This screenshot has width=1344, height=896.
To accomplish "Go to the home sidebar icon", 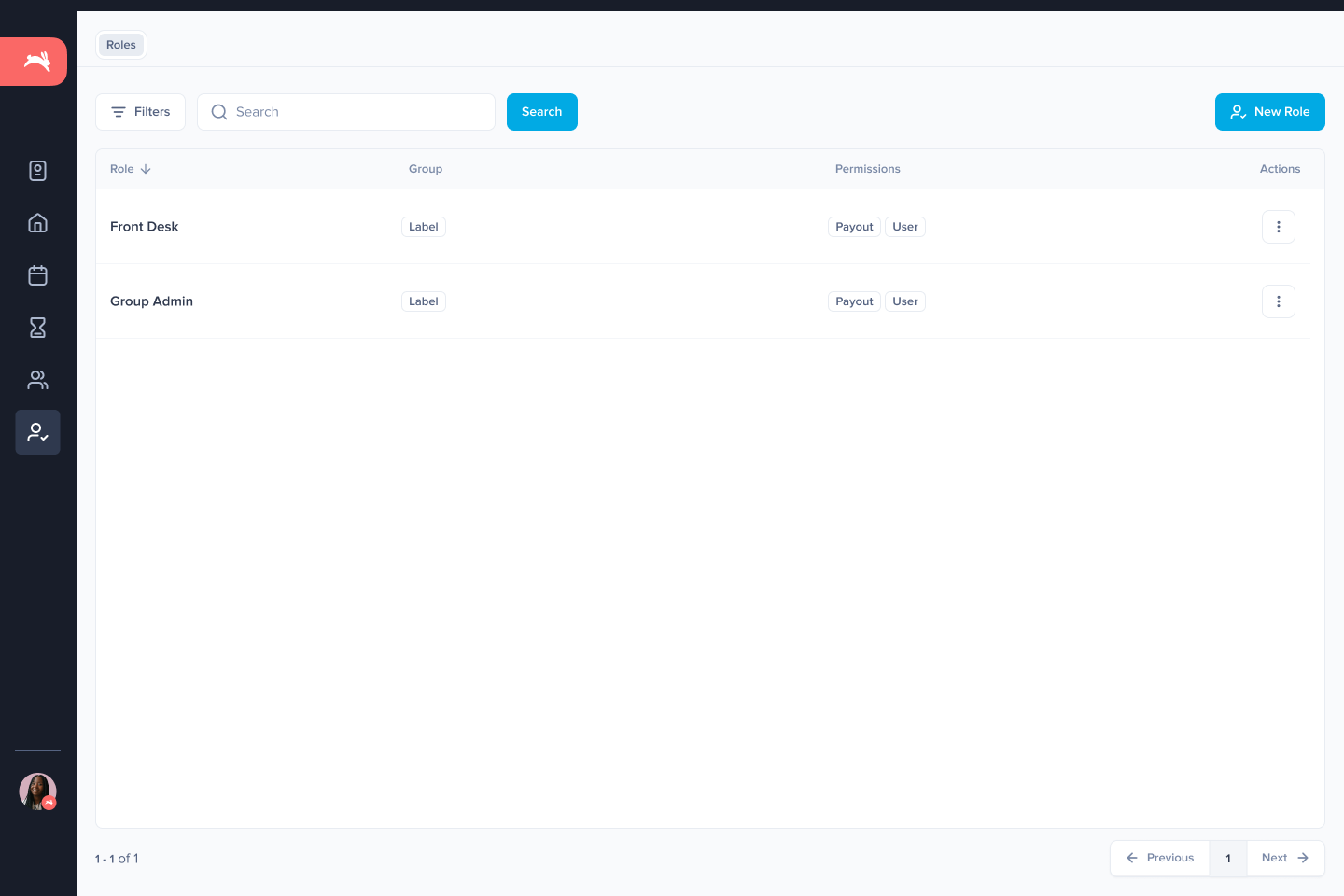I will tap(37, 223).
